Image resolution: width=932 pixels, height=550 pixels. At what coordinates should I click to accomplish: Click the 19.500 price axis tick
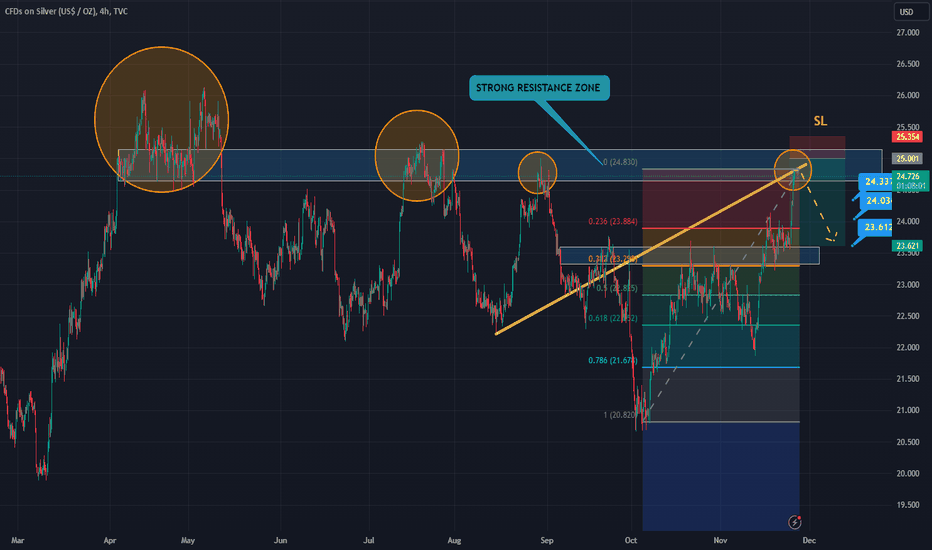coord(908,505)
